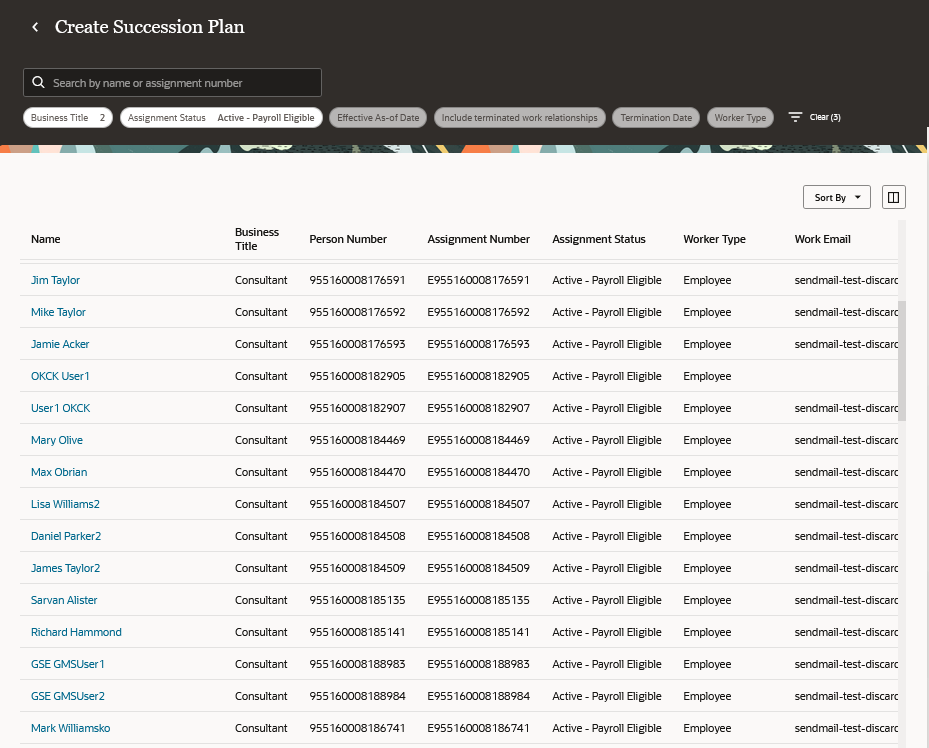Click assignment number E955160008188983

point(478,664)
